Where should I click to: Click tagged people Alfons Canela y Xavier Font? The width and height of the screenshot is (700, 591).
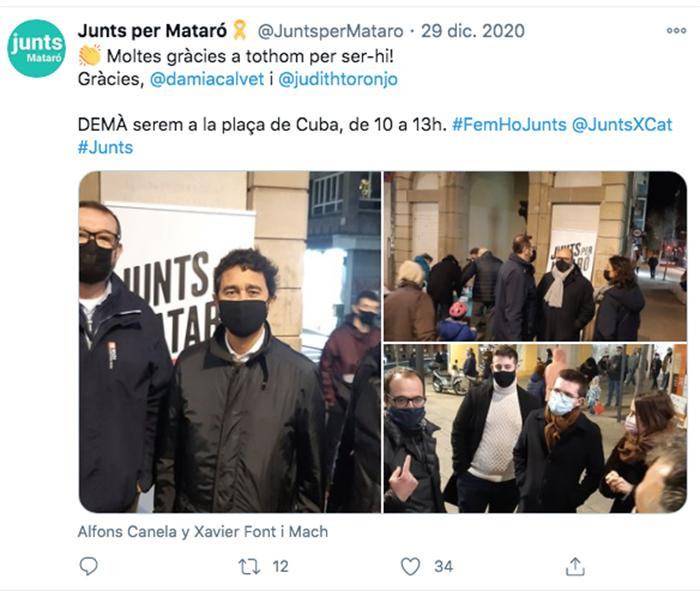tap(203, 532)
